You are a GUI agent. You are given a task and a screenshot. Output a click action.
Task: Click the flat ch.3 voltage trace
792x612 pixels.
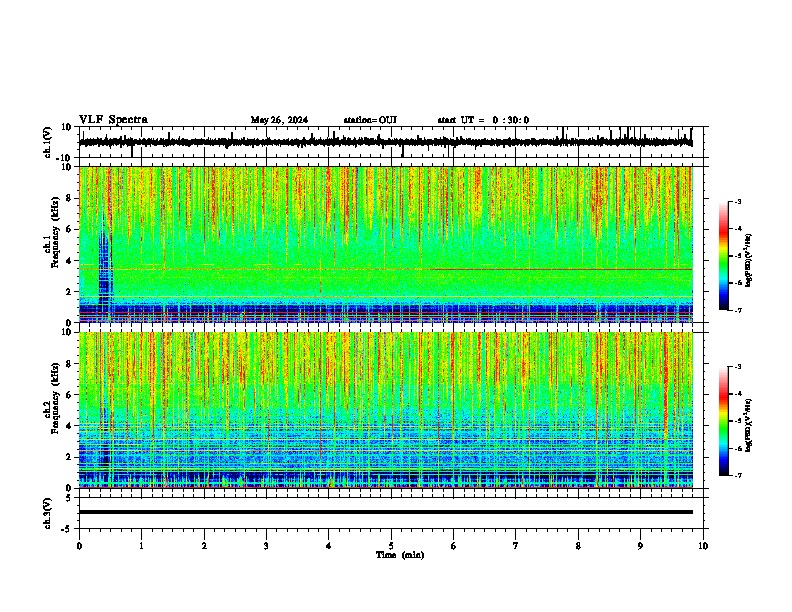385,512
